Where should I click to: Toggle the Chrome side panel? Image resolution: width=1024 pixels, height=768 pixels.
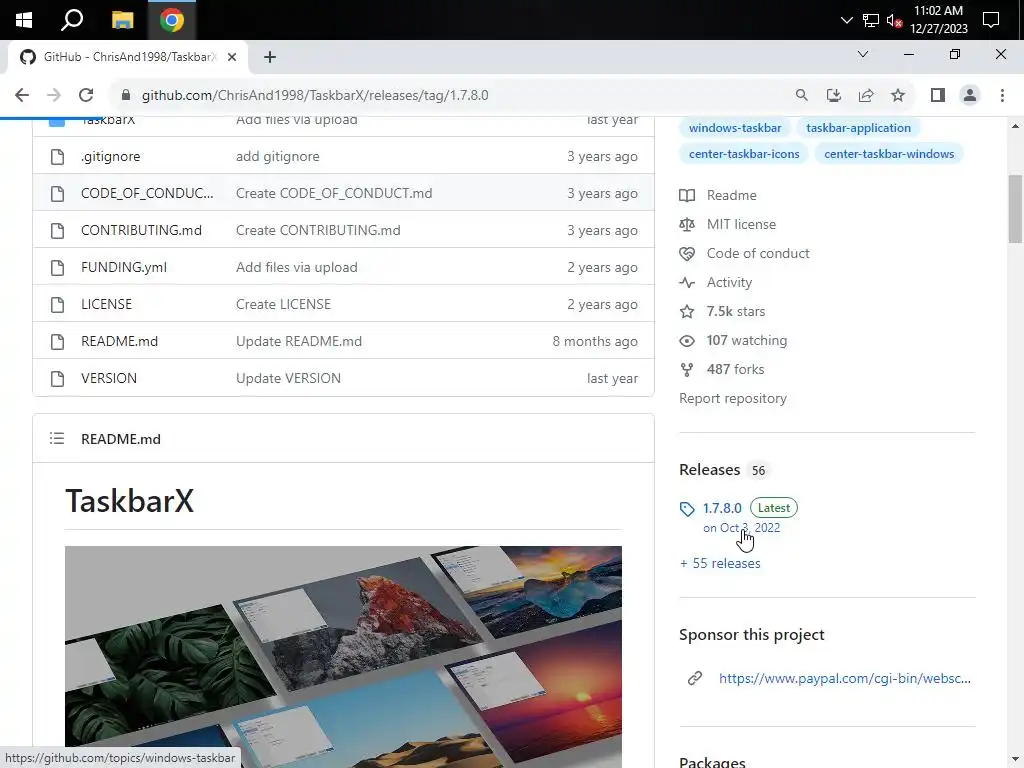938,95
